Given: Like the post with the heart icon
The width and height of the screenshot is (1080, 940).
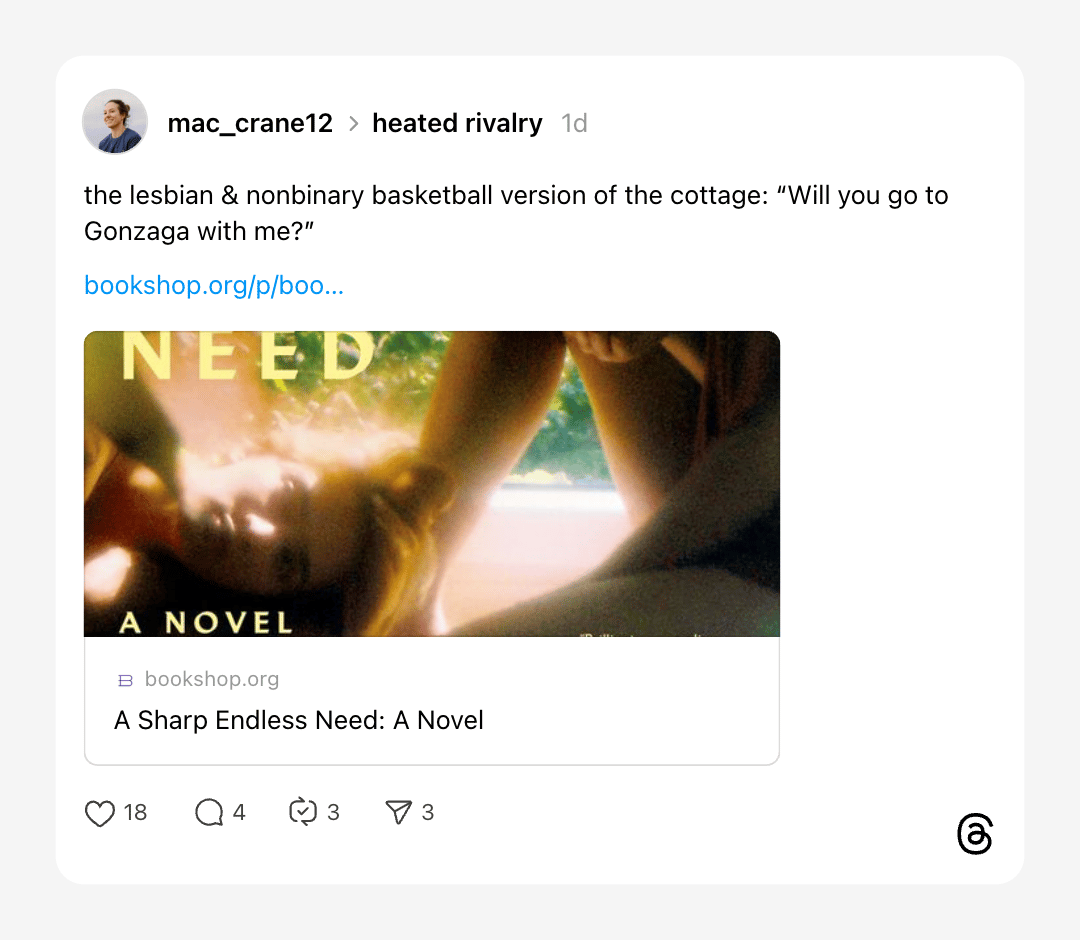Looking at the screenshot, I should tap(100, 813).
